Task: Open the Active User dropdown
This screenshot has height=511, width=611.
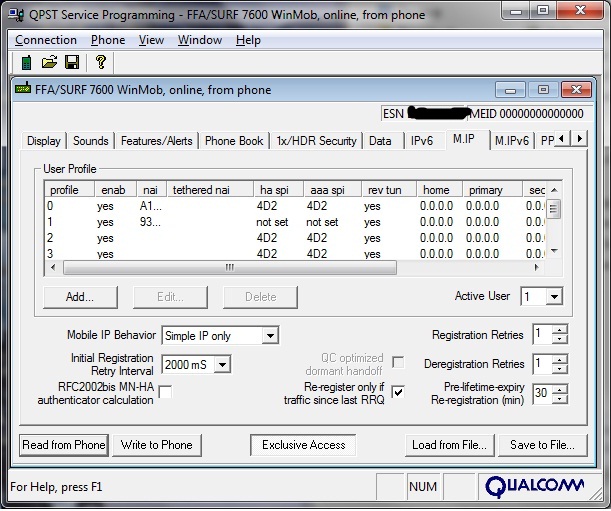Action: [554, 297]
